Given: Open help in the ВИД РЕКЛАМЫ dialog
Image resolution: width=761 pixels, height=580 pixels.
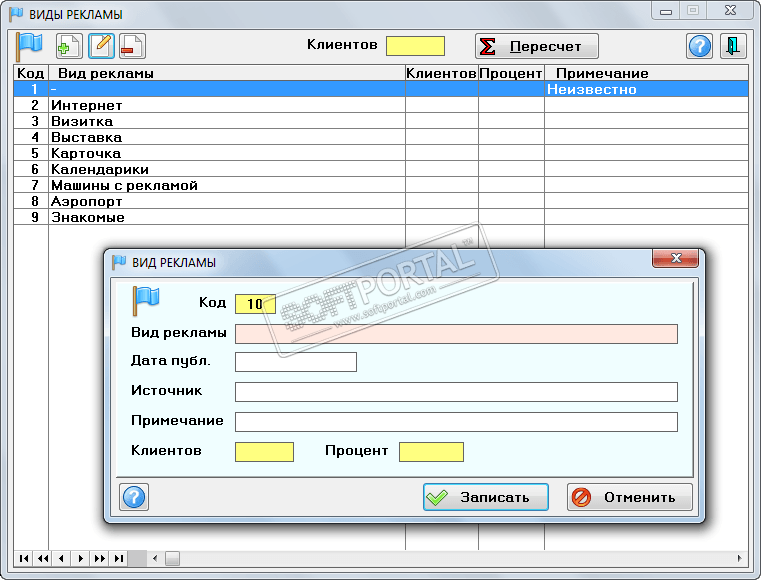Looking at the screenshot, I should click(134, 497).
